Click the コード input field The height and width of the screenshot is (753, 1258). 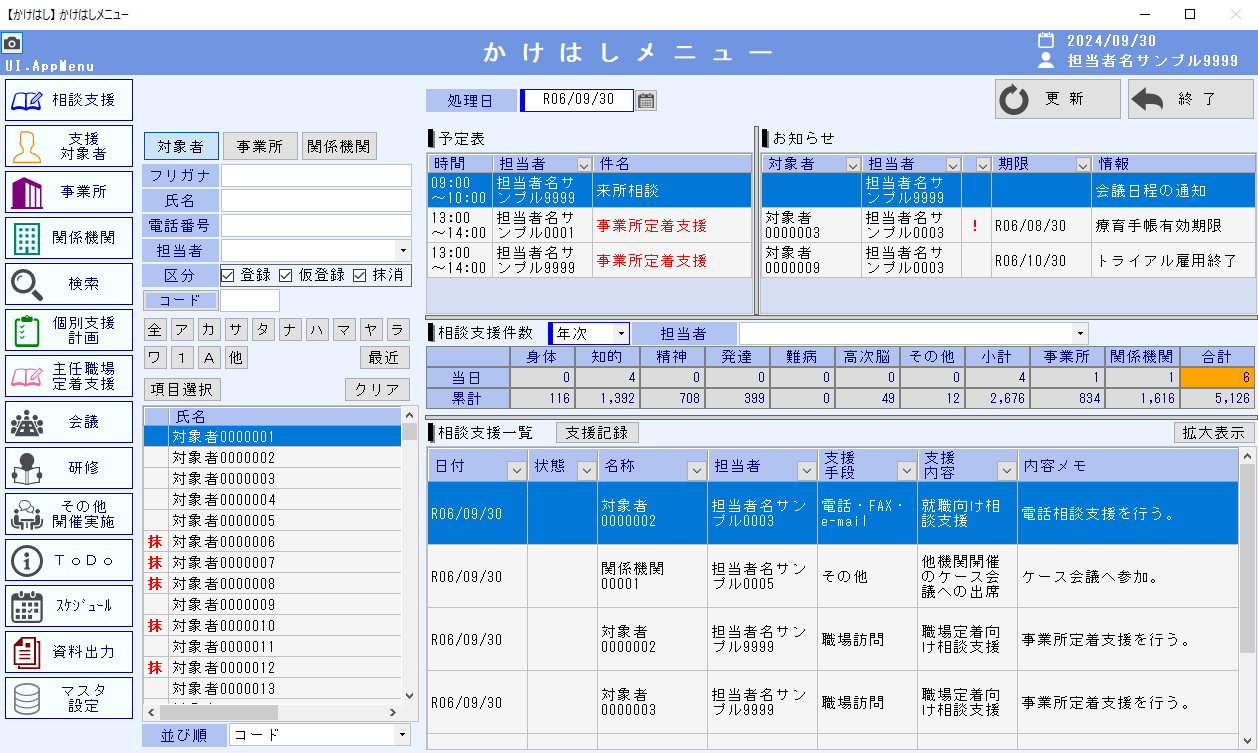[250, 300]
